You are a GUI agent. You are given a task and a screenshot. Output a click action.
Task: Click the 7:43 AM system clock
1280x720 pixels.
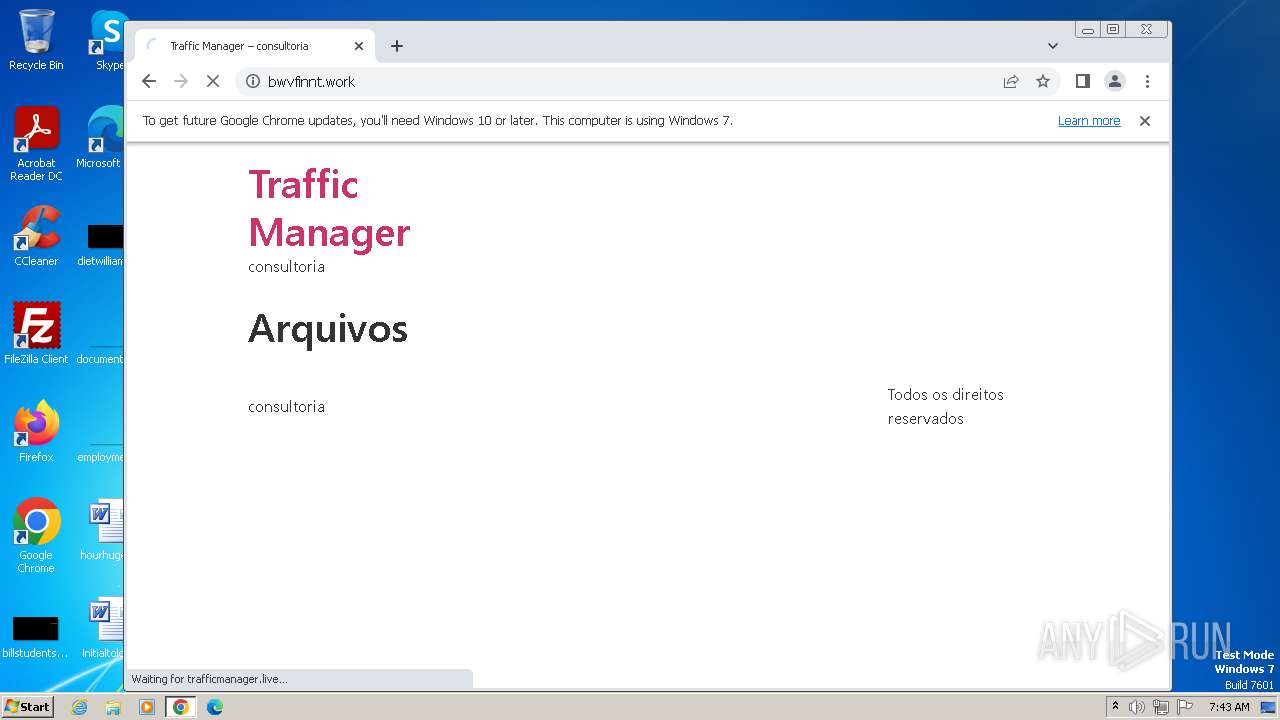click(1229, 707)
